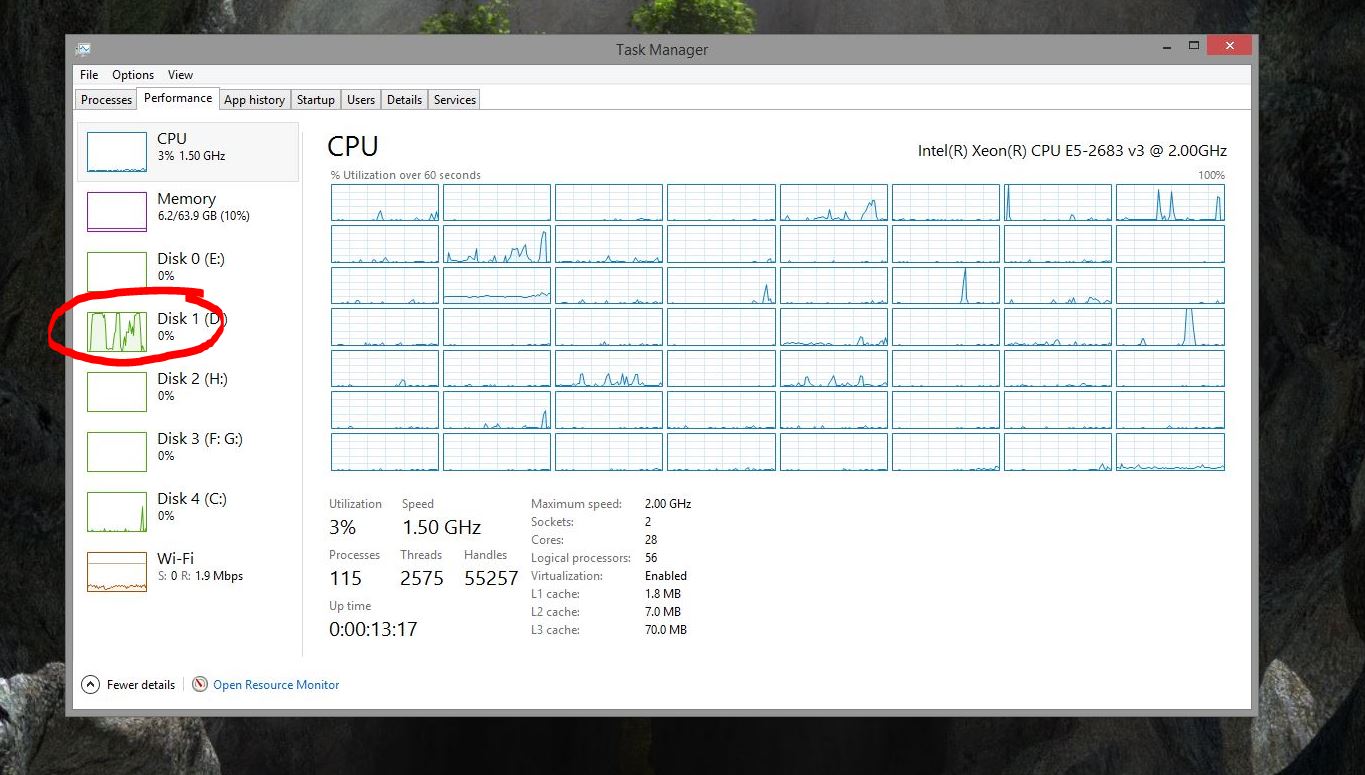
Task: Click the Logical processors value 56
Action: (x=651, y=558)
